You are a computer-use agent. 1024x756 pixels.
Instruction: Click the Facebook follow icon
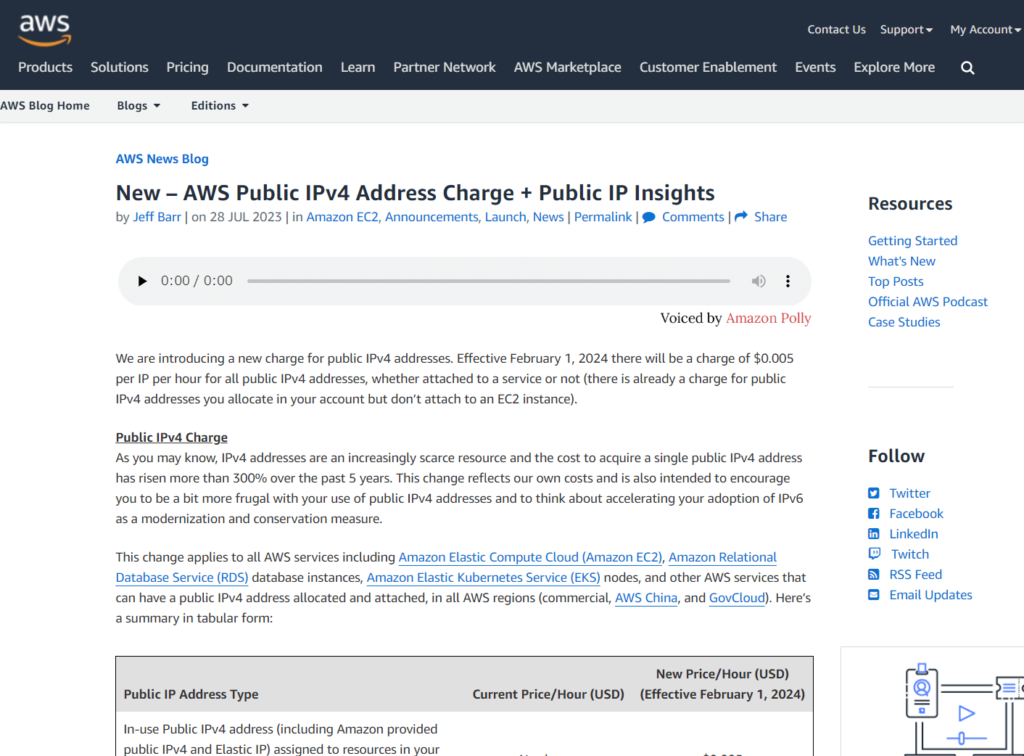[873, 514]
